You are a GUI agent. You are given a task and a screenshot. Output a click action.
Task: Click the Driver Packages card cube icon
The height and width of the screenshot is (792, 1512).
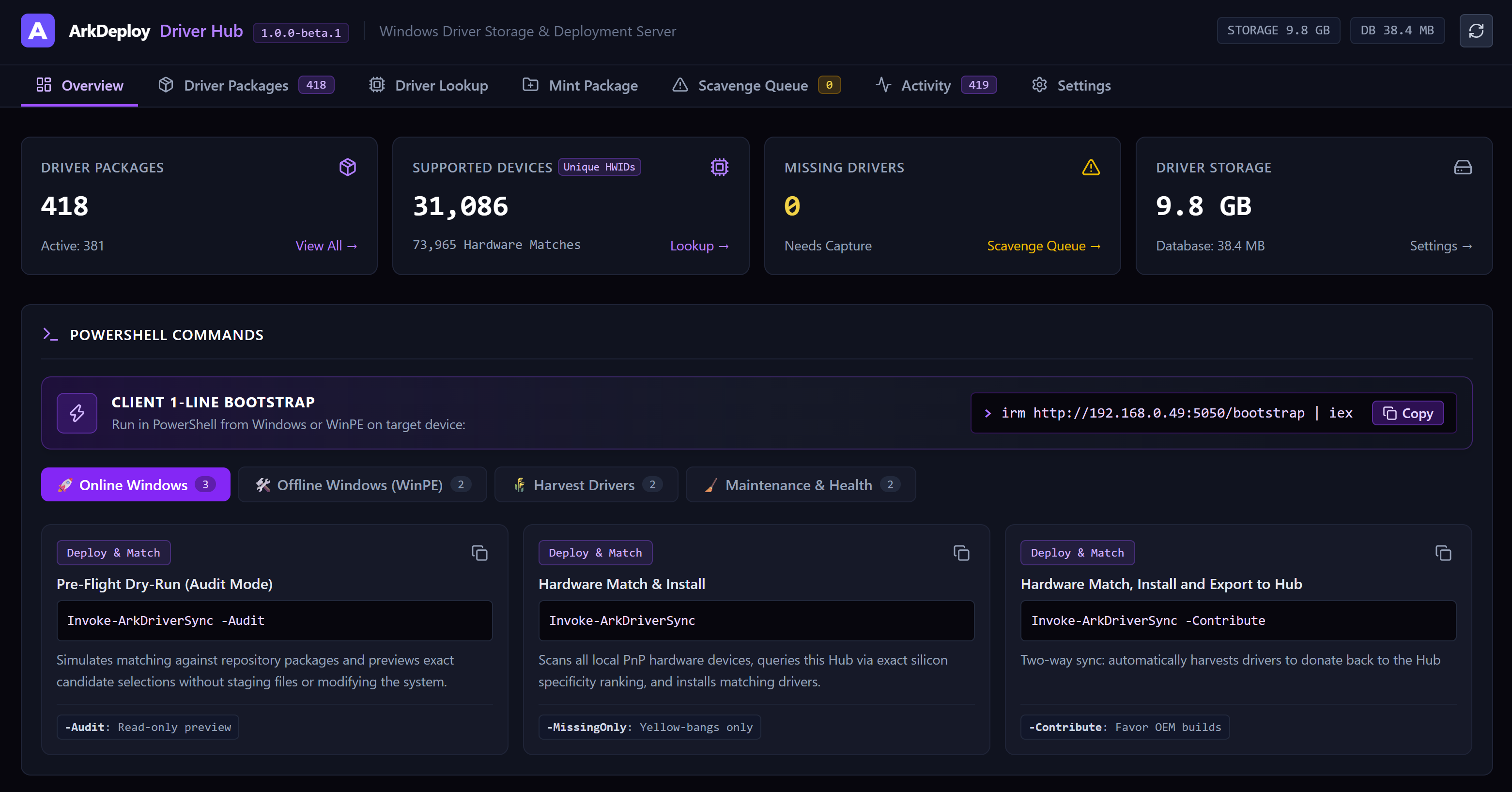[347, 167]
